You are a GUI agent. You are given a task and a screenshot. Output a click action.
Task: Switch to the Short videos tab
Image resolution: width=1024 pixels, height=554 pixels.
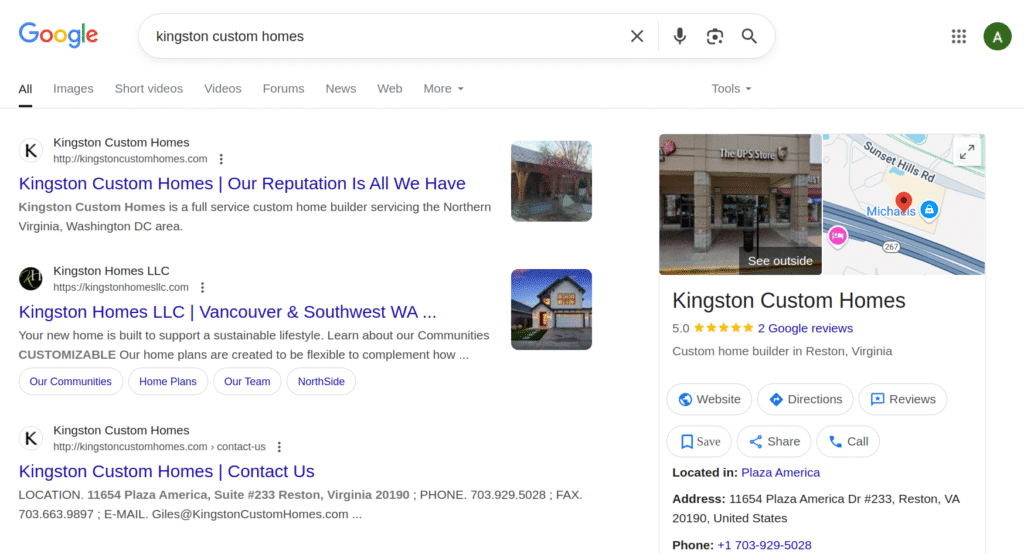pos(149,89)
